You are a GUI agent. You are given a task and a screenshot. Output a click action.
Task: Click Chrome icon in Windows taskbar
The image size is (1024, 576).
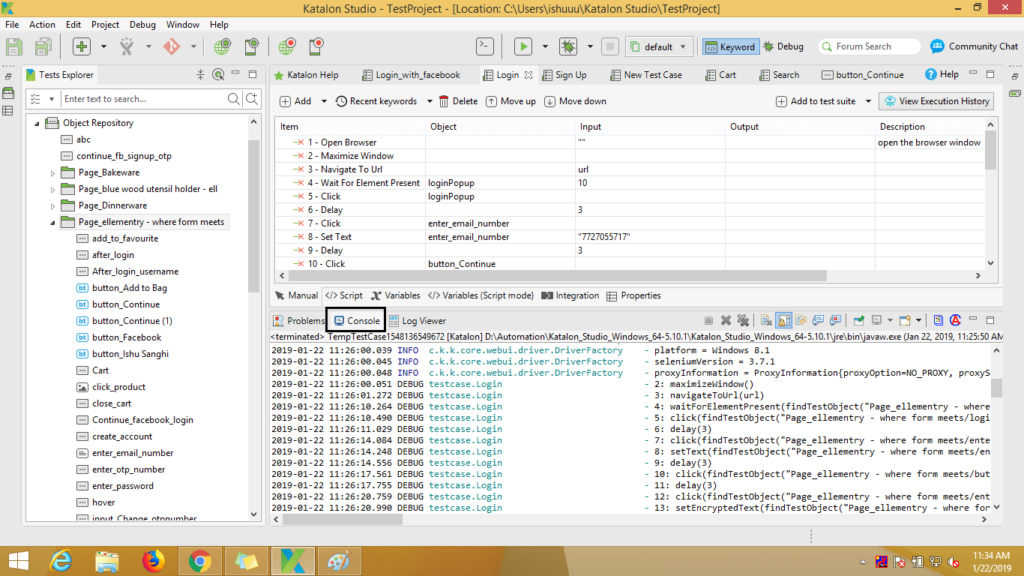point(200,560)
